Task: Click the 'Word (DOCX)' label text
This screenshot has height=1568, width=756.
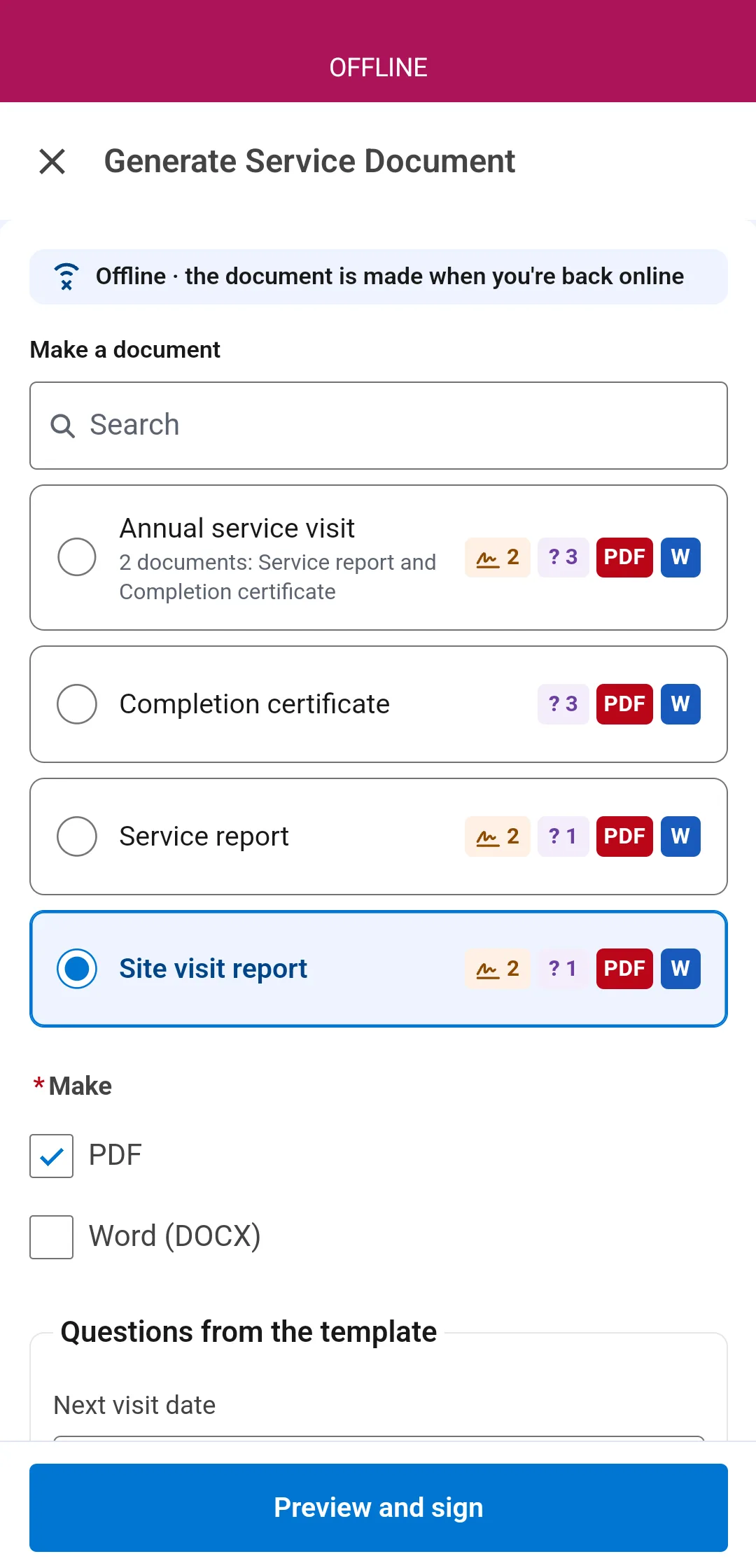Action: point(175,1237)
